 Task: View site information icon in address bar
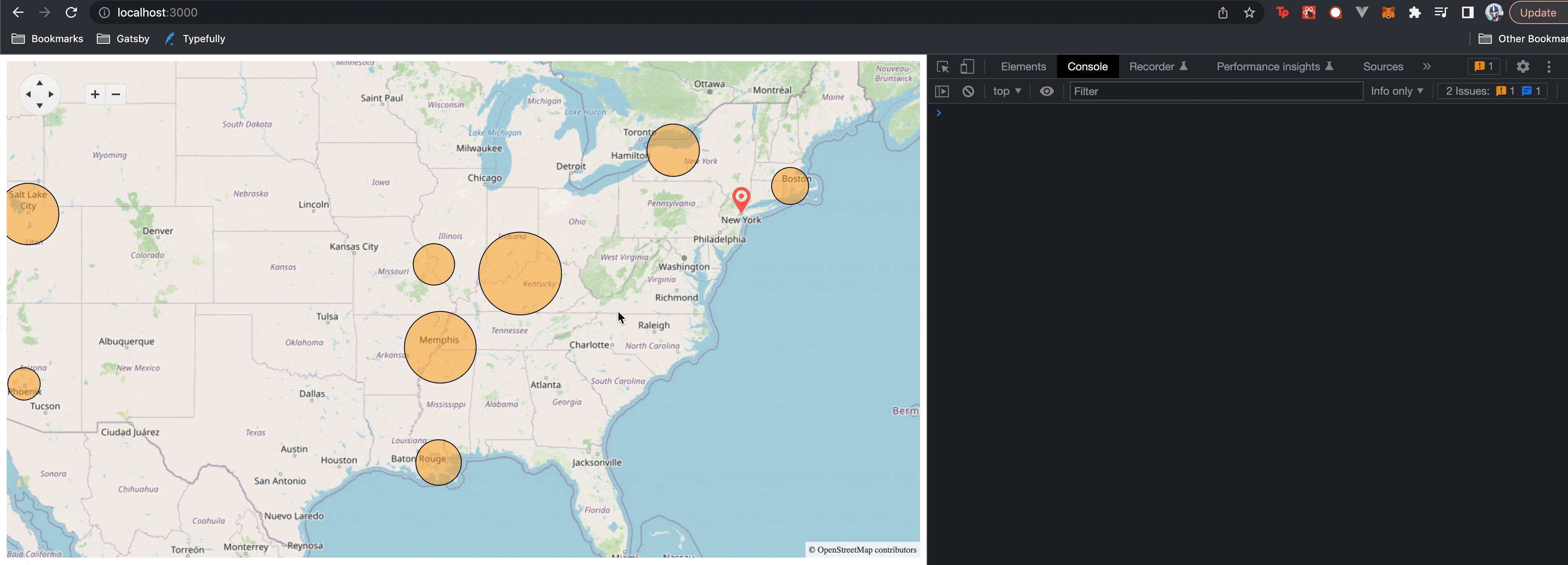tap(105, 12)
